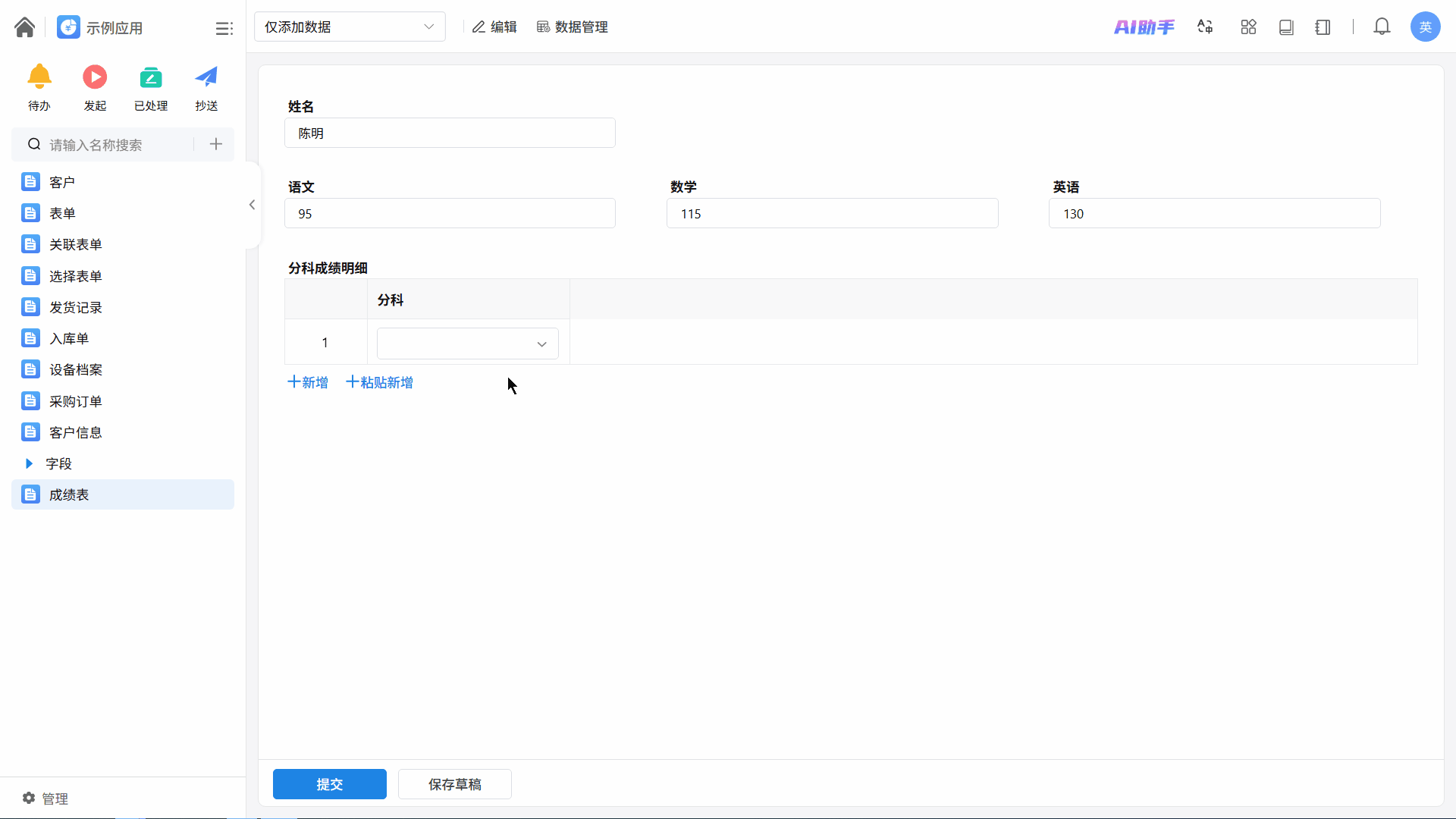Screen dimensions: 1456x819
Task: Click the notification bell in top bar
Action: point(1382,27)
